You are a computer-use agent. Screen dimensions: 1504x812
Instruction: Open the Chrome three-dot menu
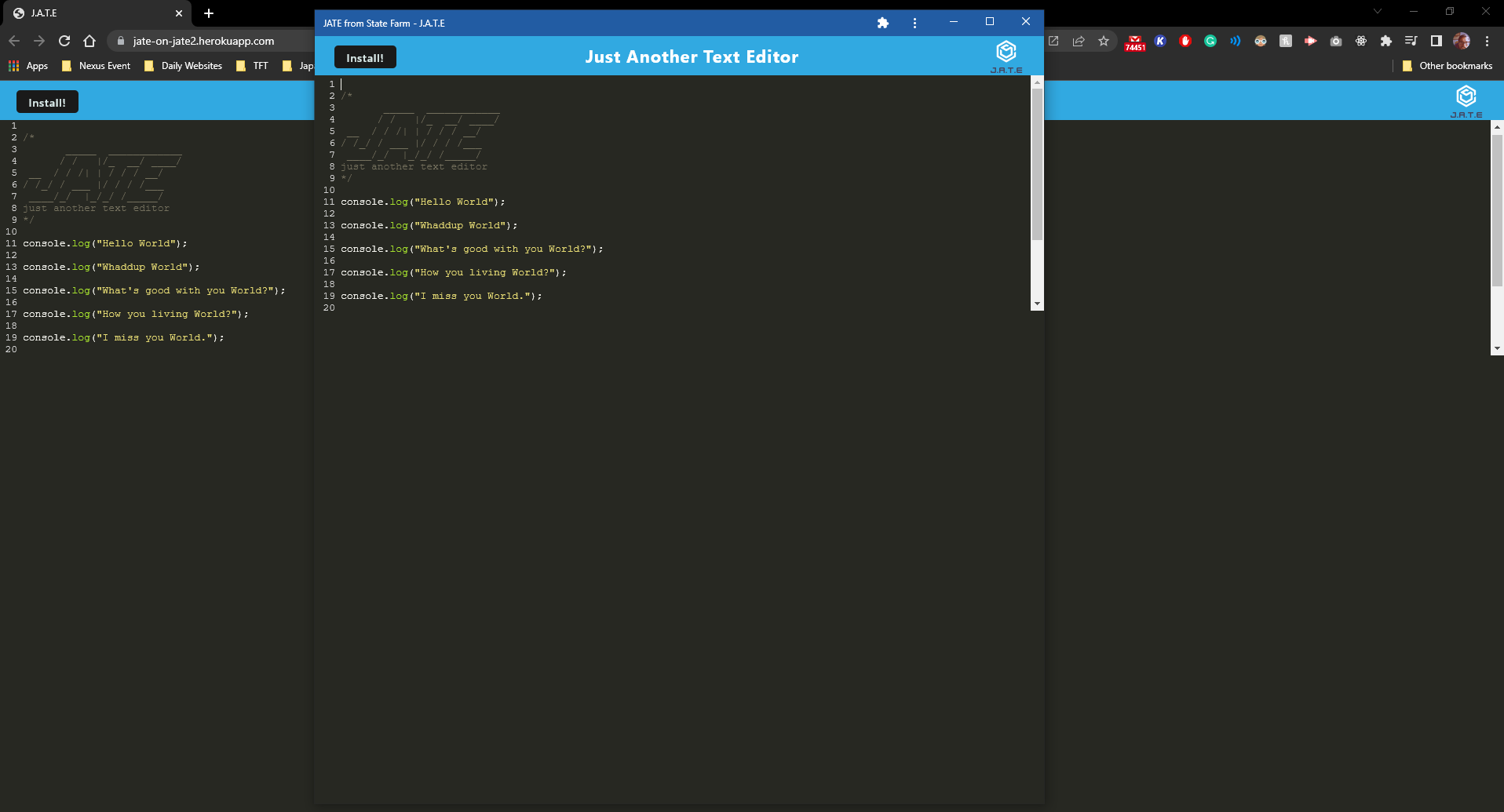[1486, 41]
